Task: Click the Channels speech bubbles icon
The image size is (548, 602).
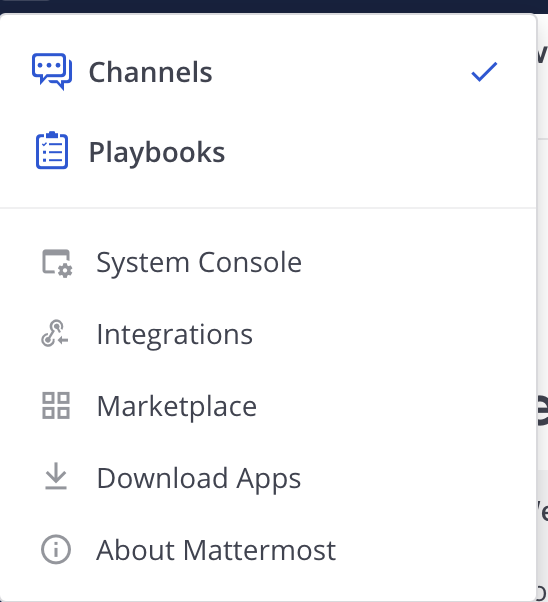Action: click(52, 71)
